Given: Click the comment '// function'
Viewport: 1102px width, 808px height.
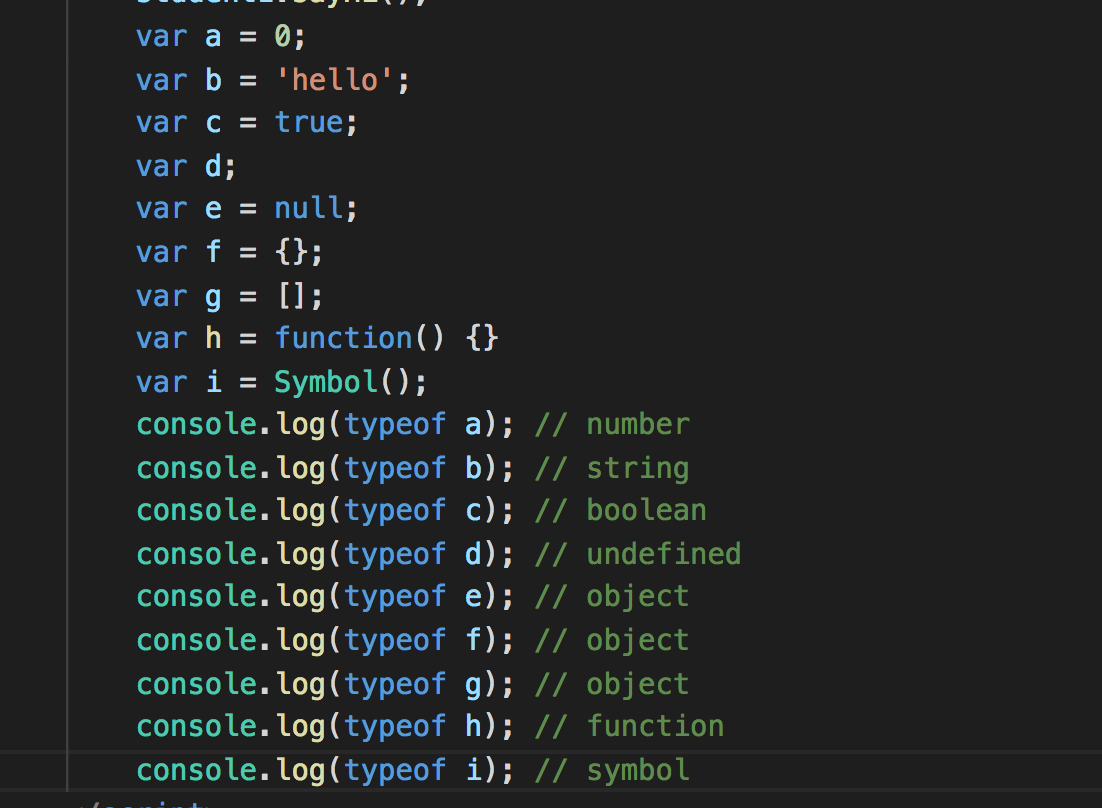Looking at the screenshot, I should pyautogui.click(x=629, y=726).
